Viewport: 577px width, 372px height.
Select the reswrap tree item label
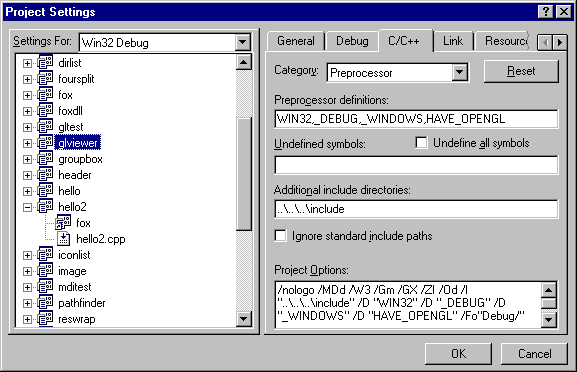click(77, 319)
